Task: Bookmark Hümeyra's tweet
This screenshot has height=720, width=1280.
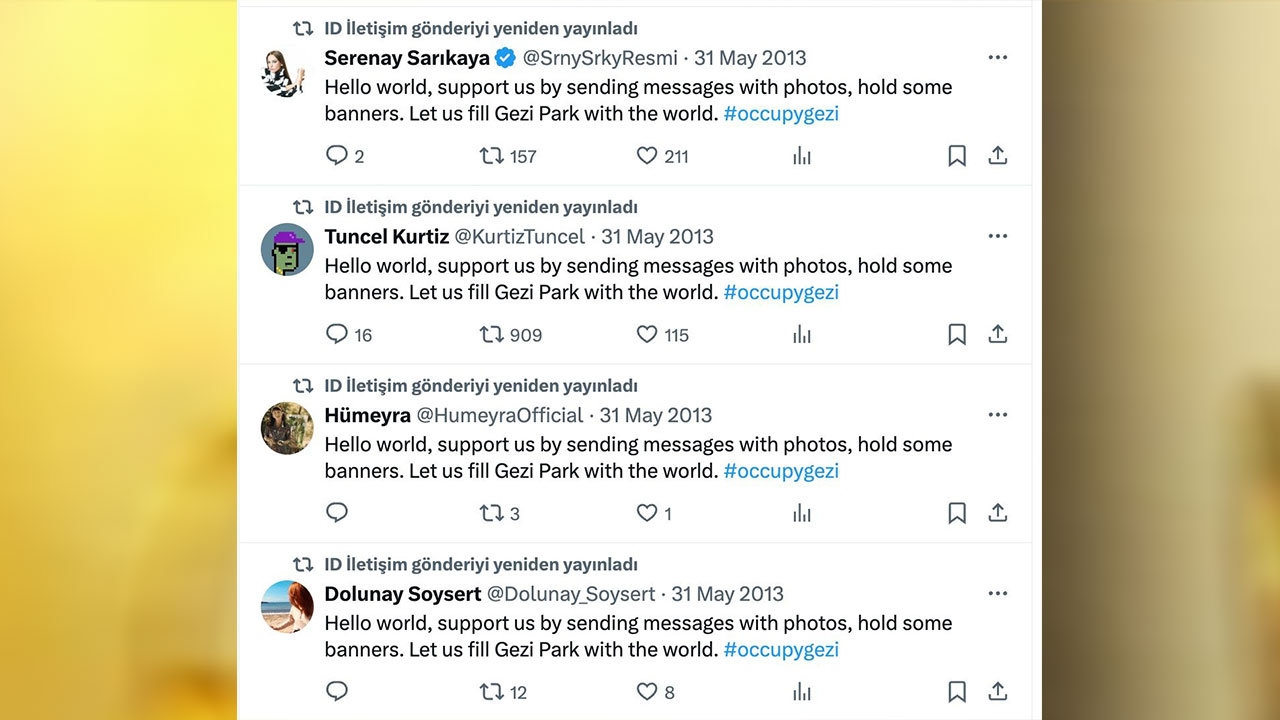Action: click(x=956, y=512)
